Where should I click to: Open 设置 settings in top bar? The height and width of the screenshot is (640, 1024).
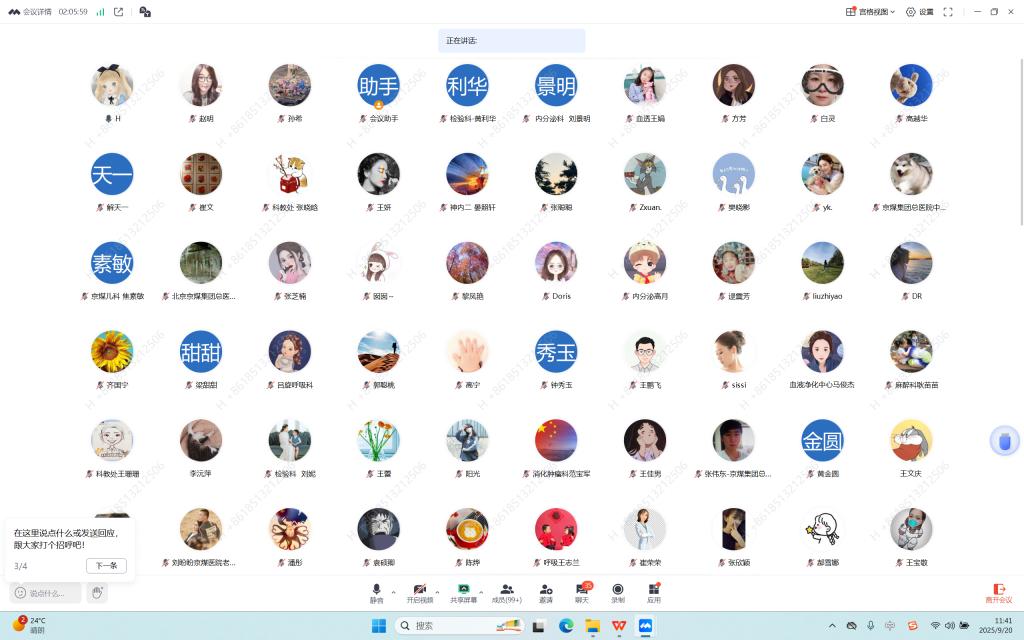pyautogui.click(x=919, y=12)
